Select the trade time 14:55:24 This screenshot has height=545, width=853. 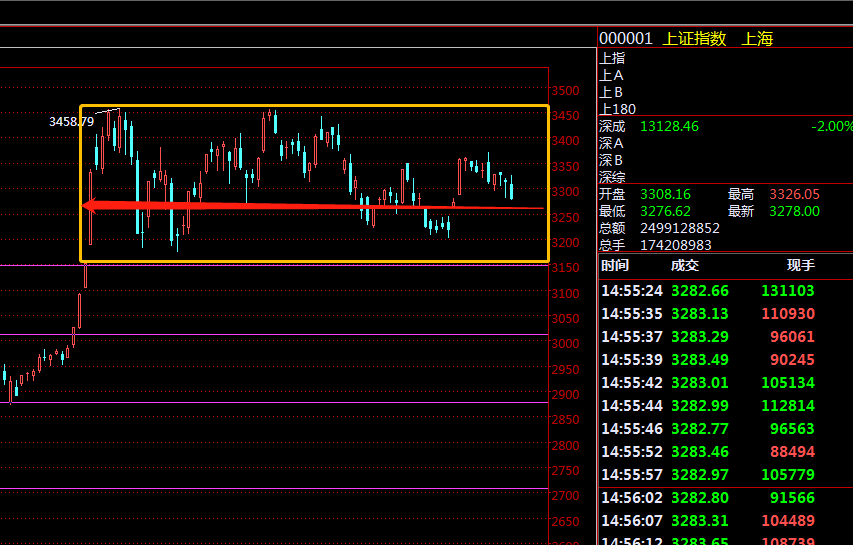pos(632,290)
